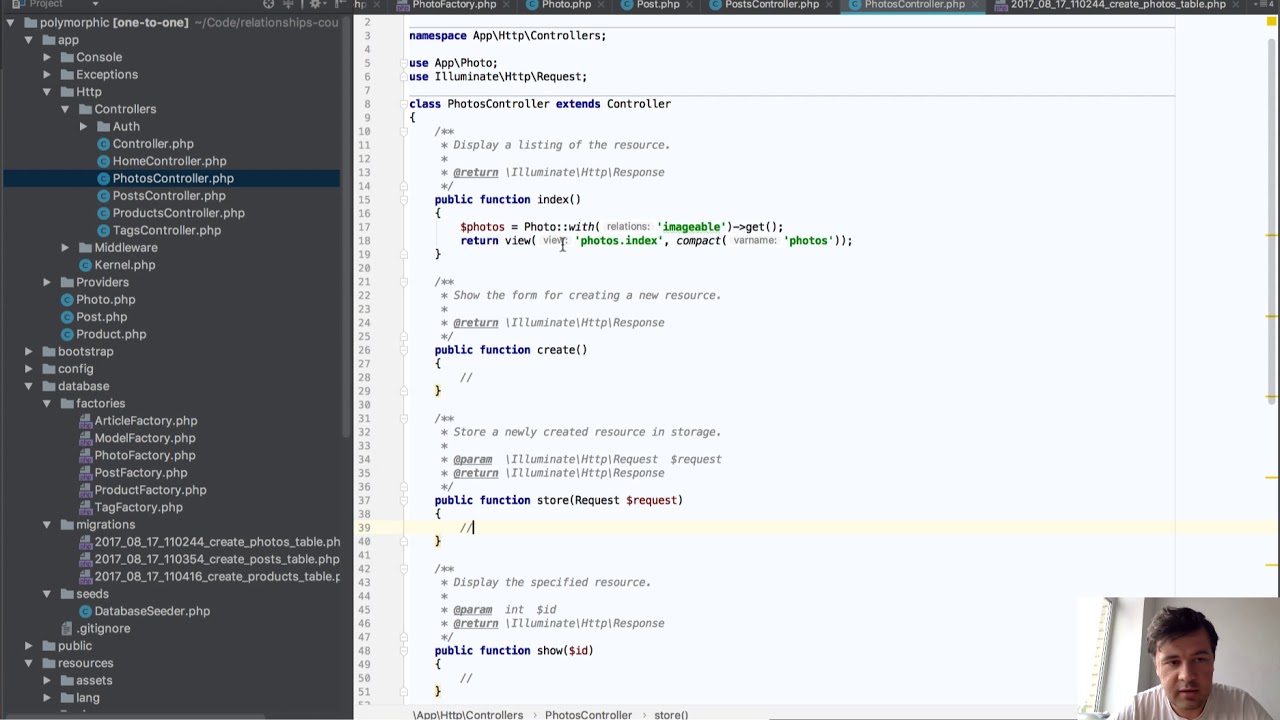Expand the Exceptions folder arrow
This screenshot has width=1280, height=720.
[x=47, y=75]
